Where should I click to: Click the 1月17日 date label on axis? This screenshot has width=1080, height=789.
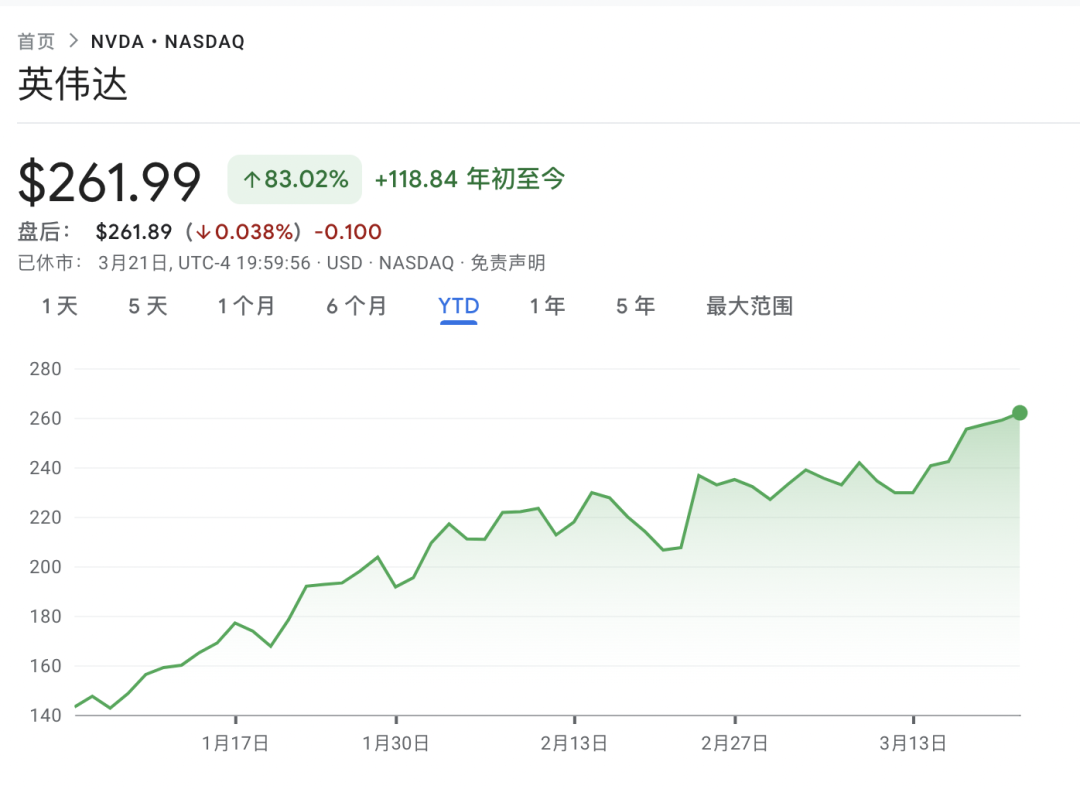235,743
